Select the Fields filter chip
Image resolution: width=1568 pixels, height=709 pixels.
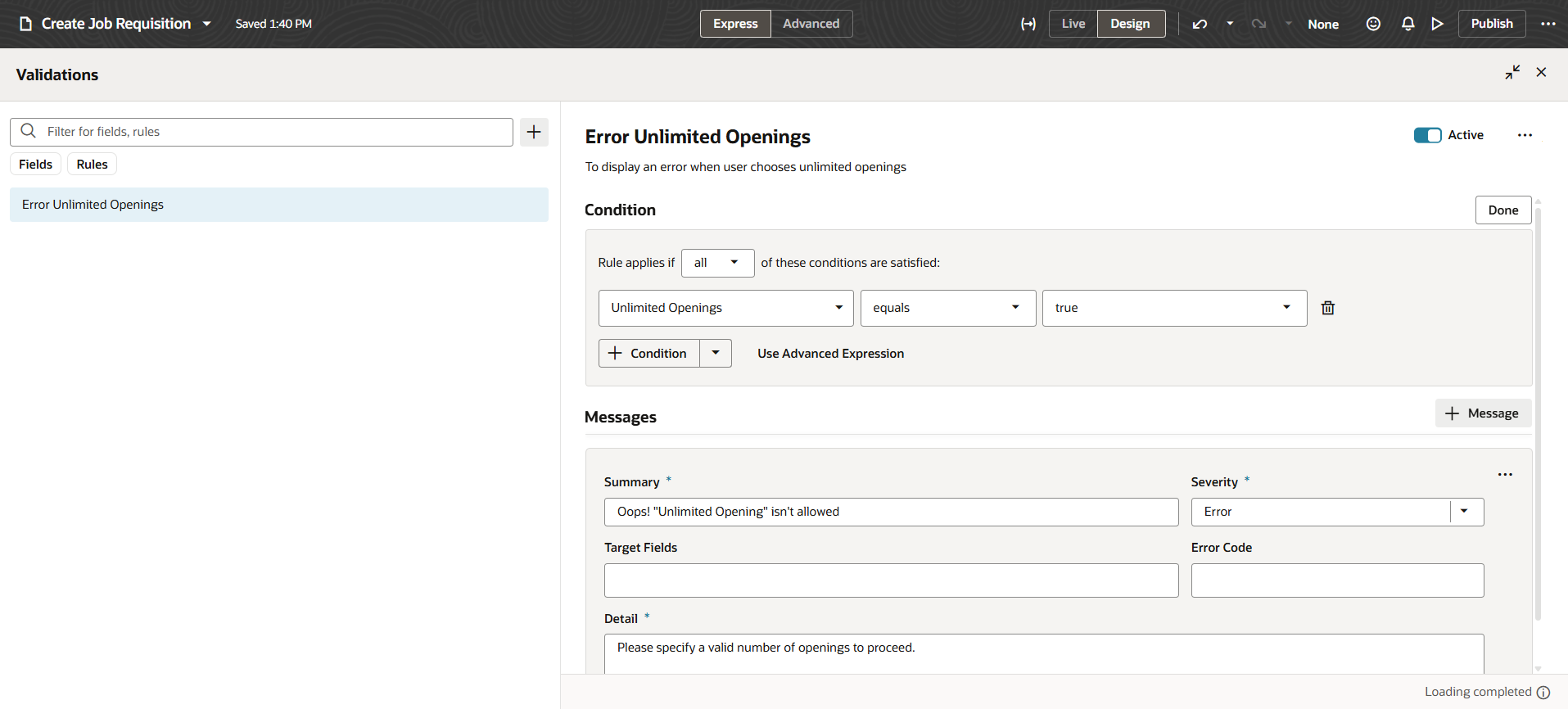pyautogui.click(x=35, y=165)
